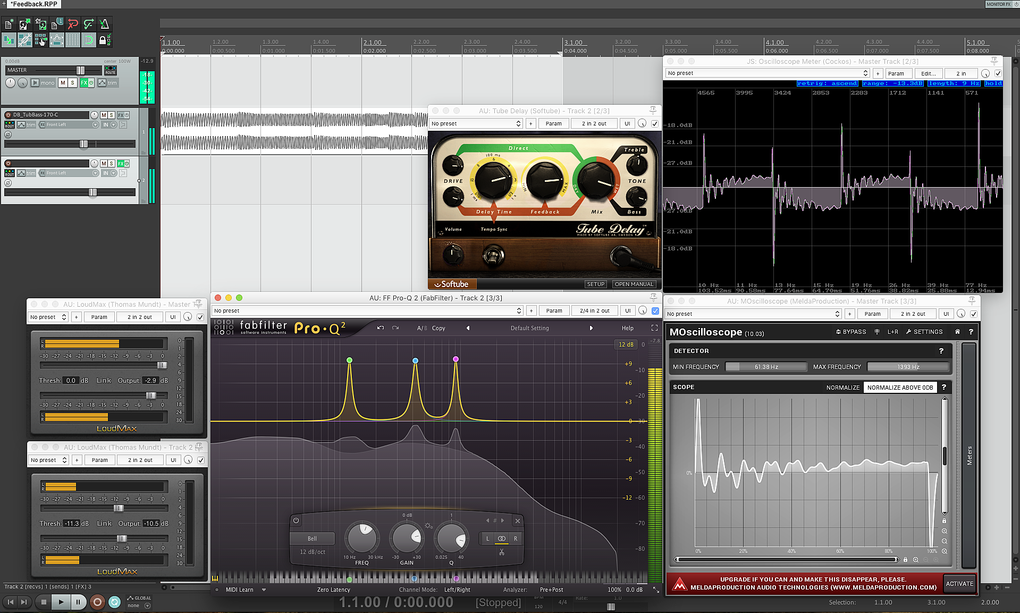This screenshot has height=613, width=1020.
Task: Click the master track Route icon
Action: coord(111,70)
